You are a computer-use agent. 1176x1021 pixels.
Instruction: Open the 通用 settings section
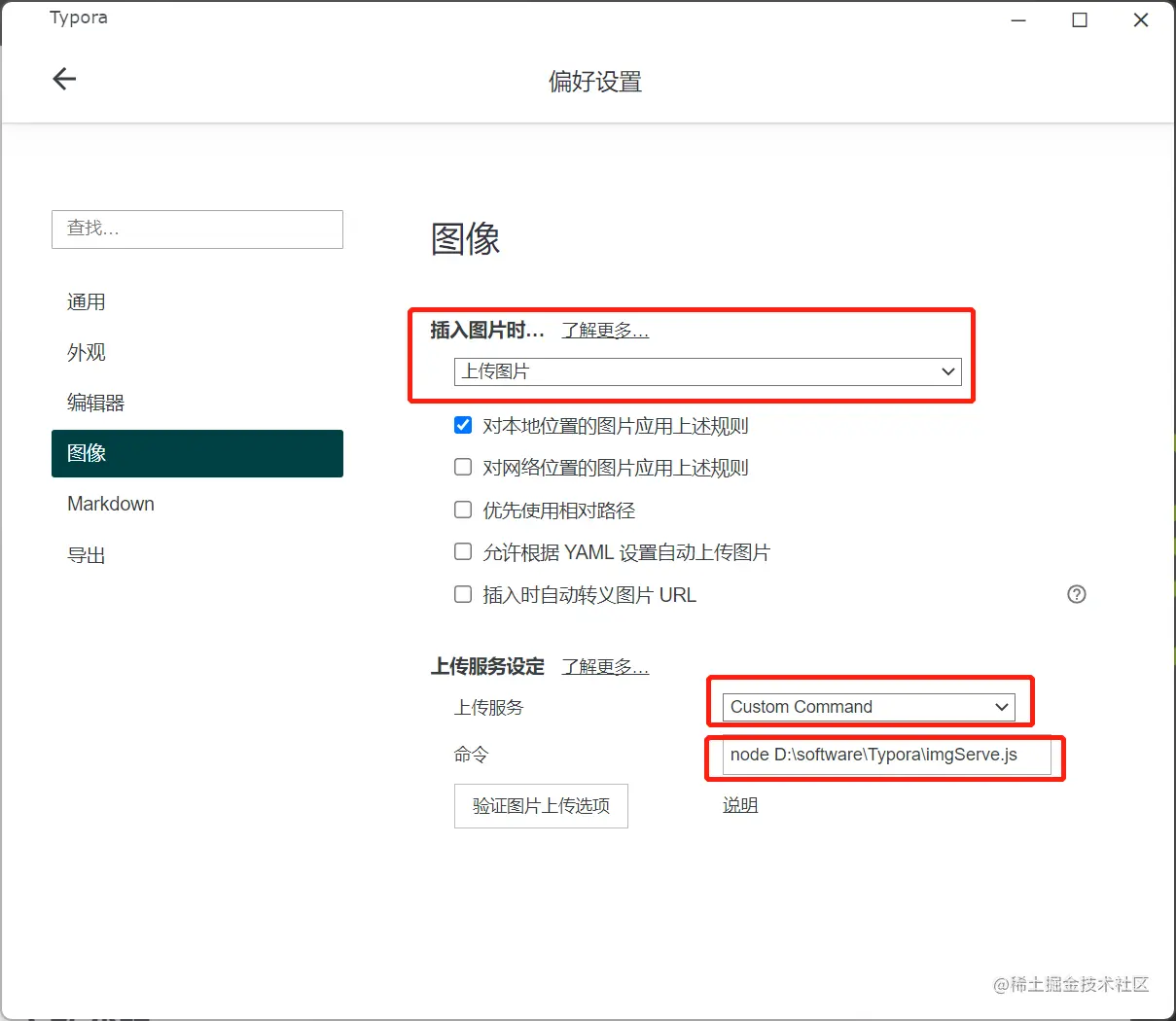click(197, 302)
